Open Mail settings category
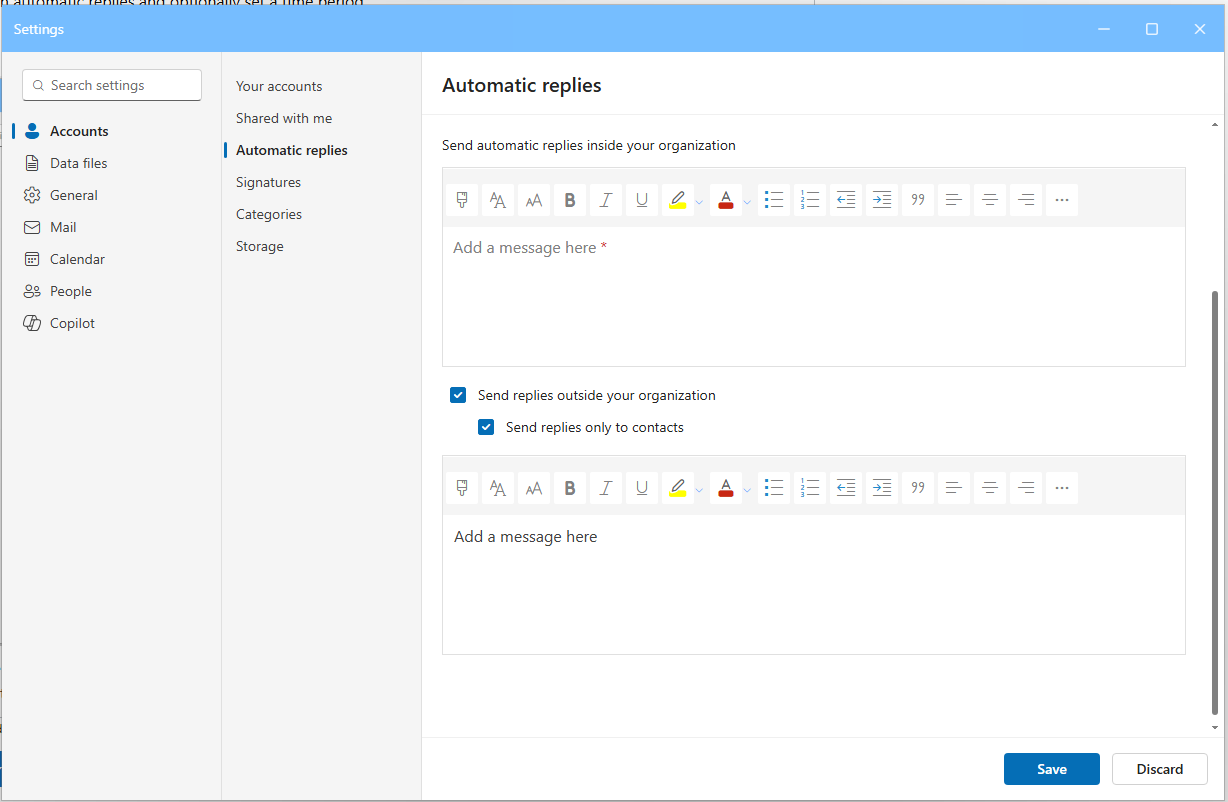Image resolution: width=1228 pixels, height=802 pixels. pyautogui.click(x=111, y=227)
